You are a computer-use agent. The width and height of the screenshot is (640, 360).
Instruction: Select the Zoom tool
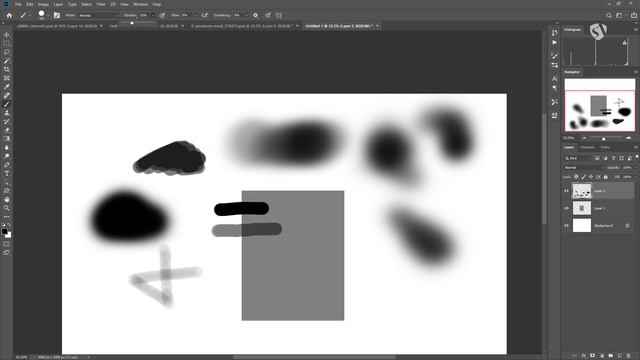[x=7, y=208]
